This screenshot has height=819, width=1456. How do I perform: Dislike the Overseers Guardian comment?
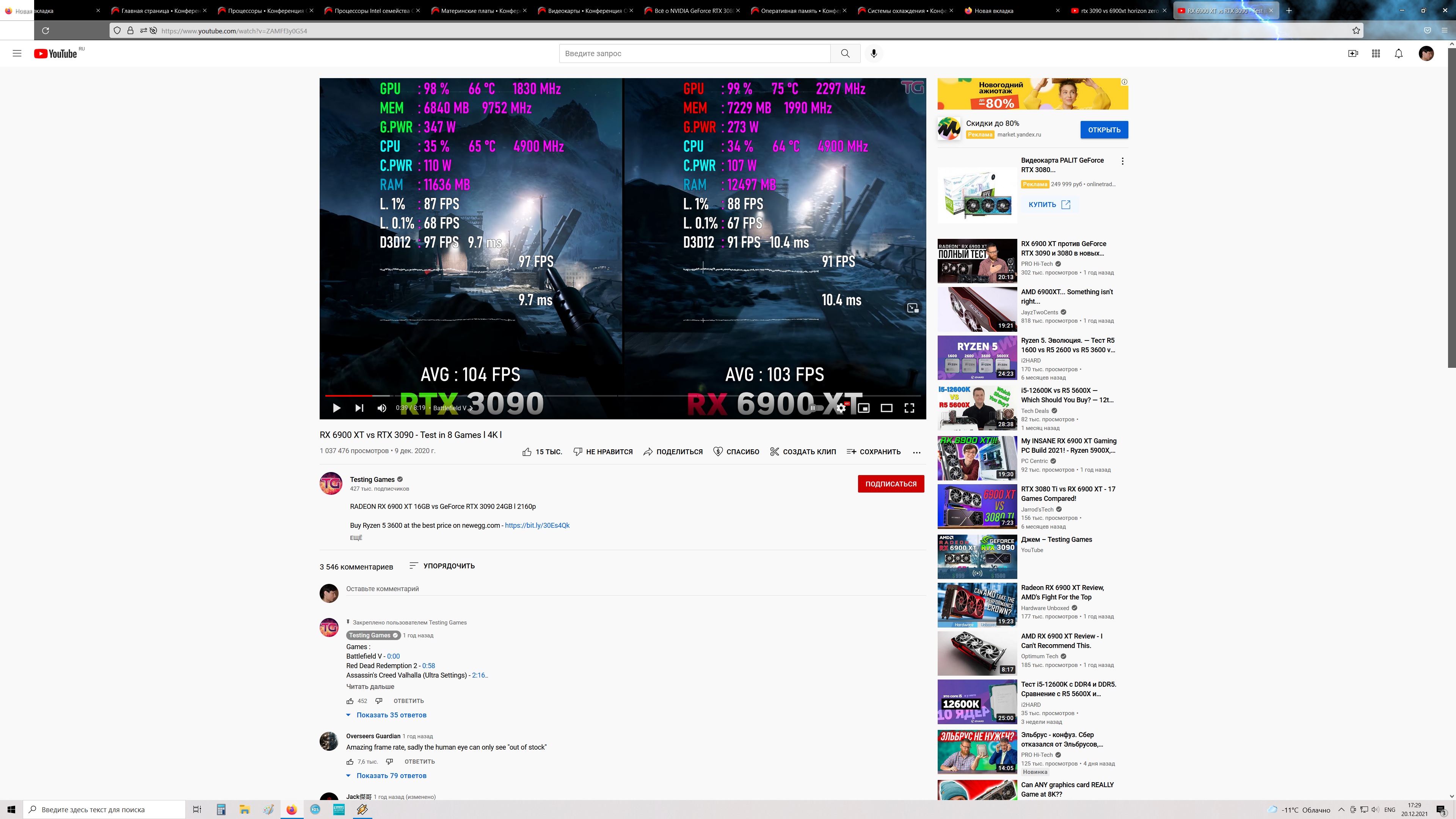point(389,761)
